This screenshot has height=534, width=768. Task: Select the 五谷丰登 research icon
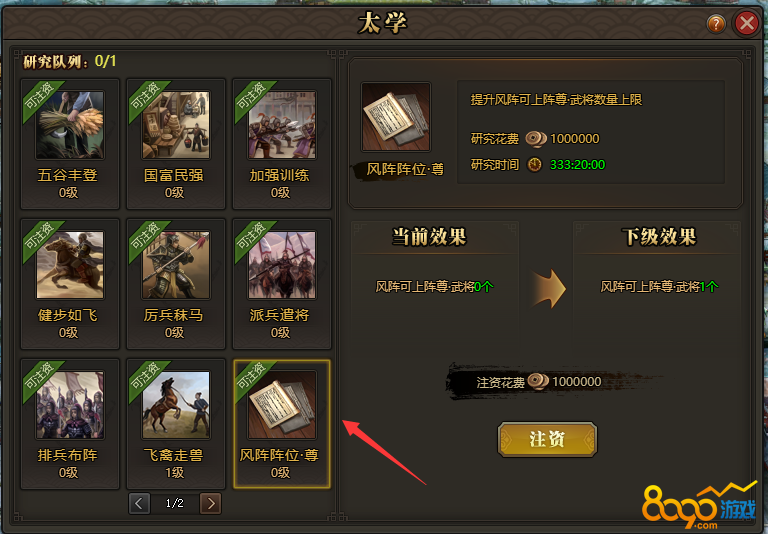(70, 125)
